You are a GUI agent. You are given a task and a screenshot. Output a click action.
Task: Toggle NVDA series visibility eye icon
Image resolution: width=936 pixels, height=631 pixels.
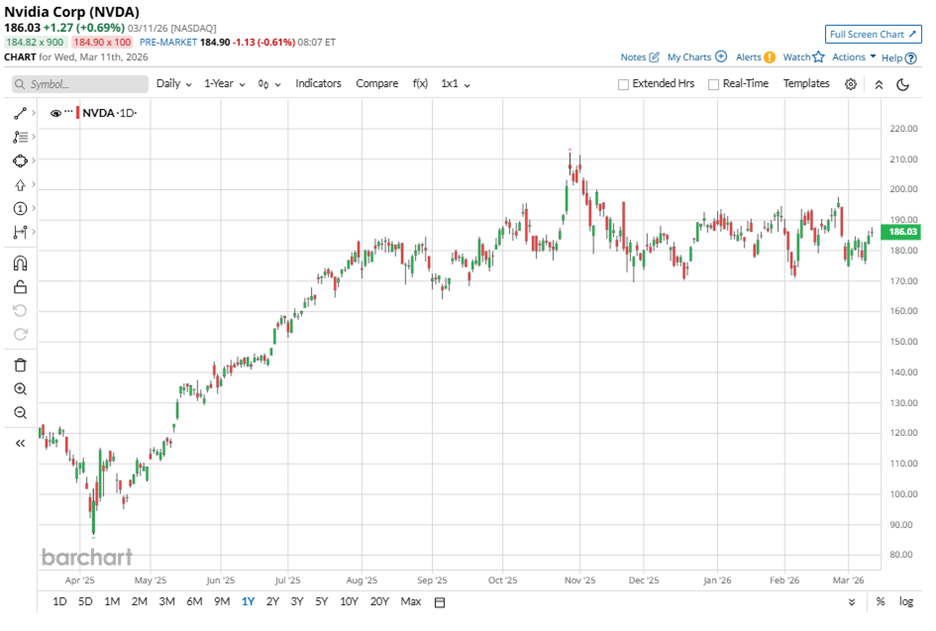pos(56,113)
